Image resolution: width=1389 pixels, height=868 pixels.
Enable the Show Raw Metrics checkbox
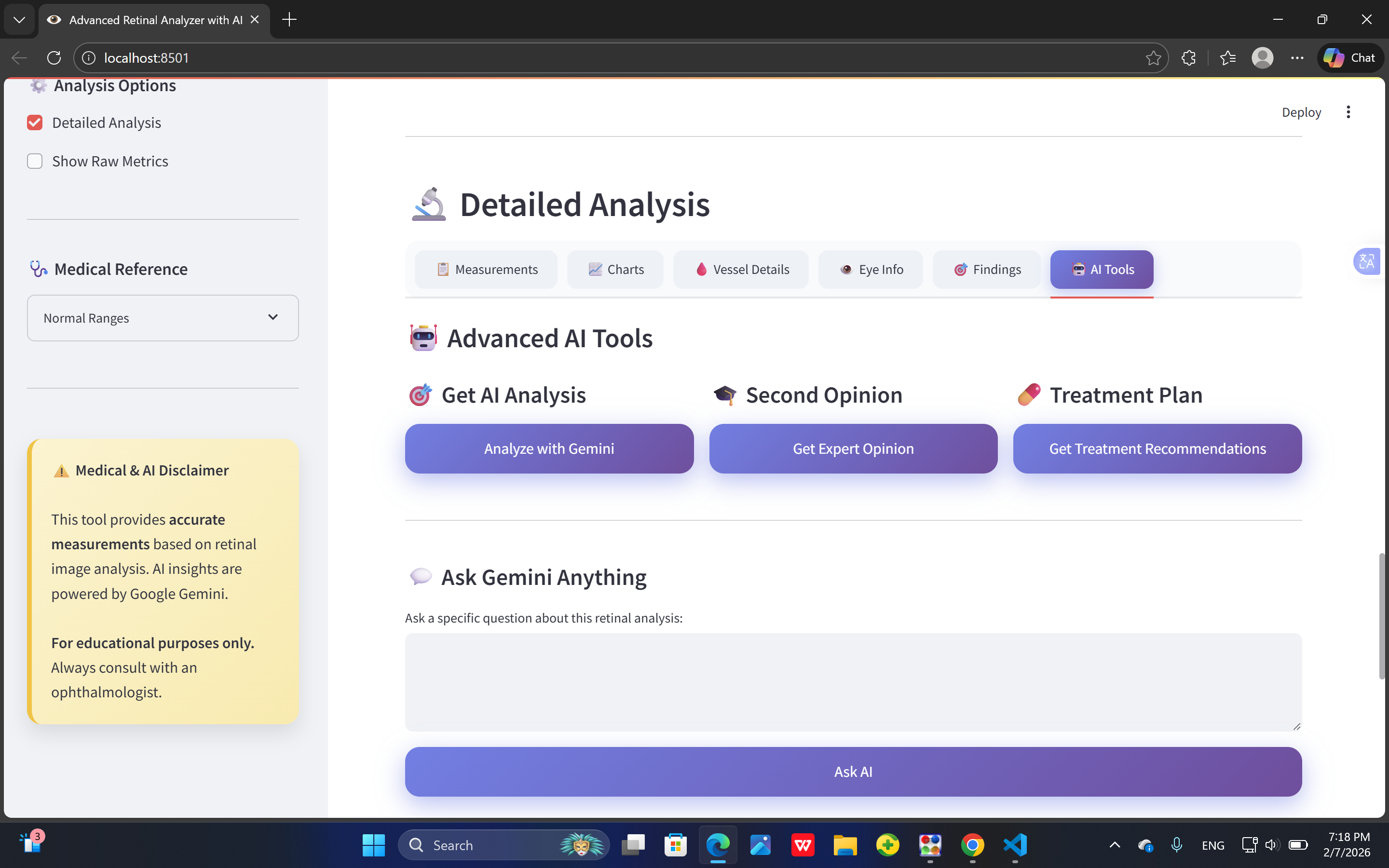tap(35, 162)
